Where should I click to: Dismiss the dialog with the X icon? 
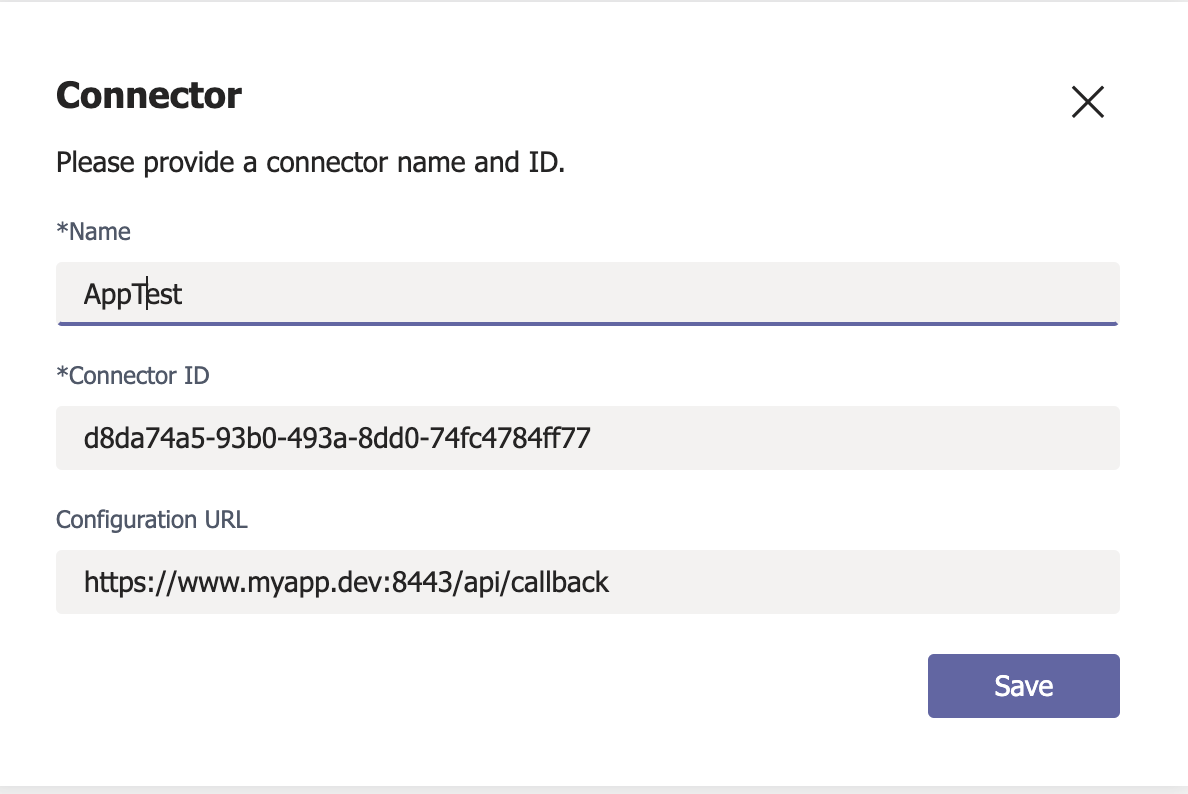point(1088,102)
